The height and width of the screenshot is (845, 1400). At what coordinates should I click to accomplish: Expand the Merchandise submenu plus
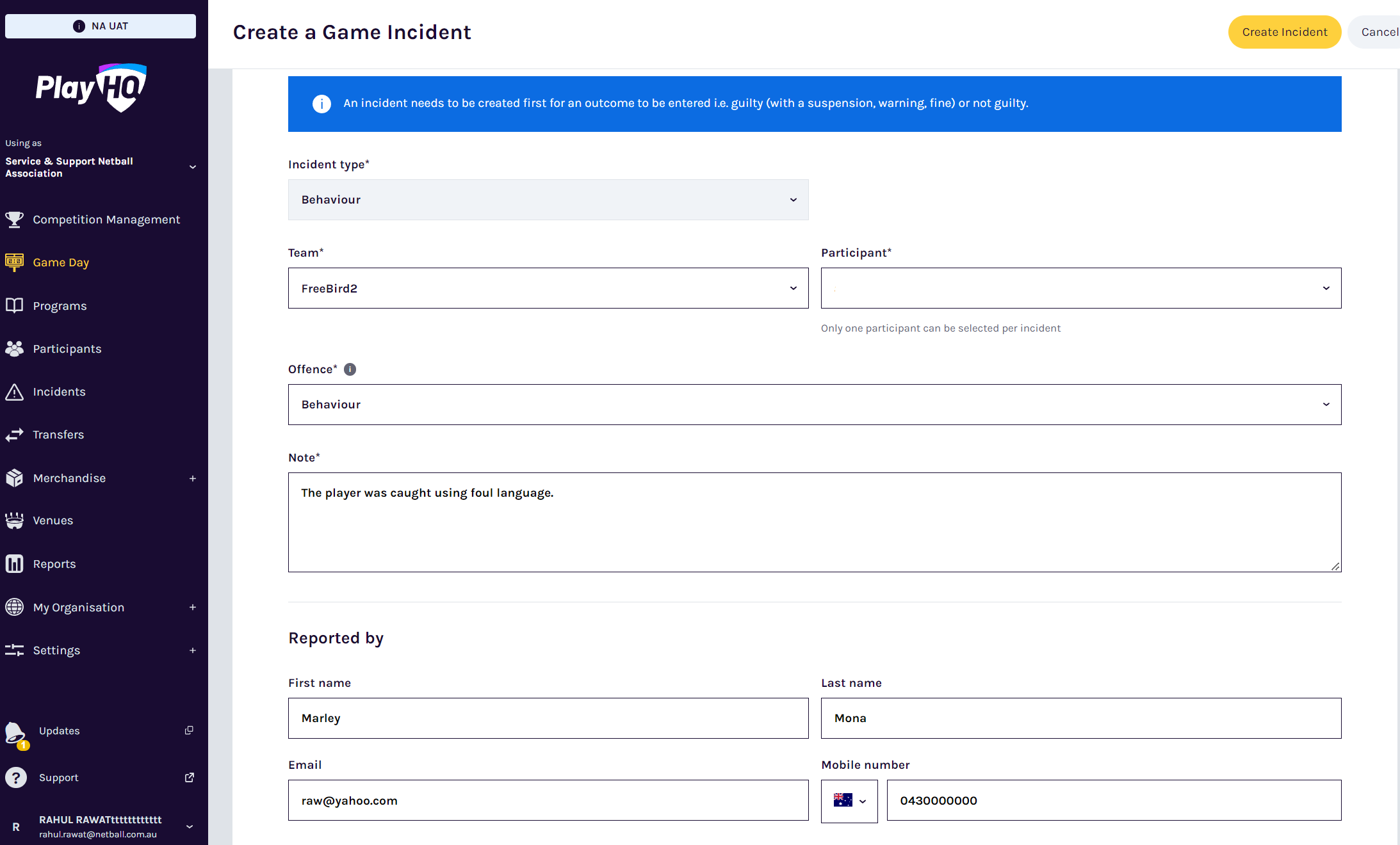[193, 478]
